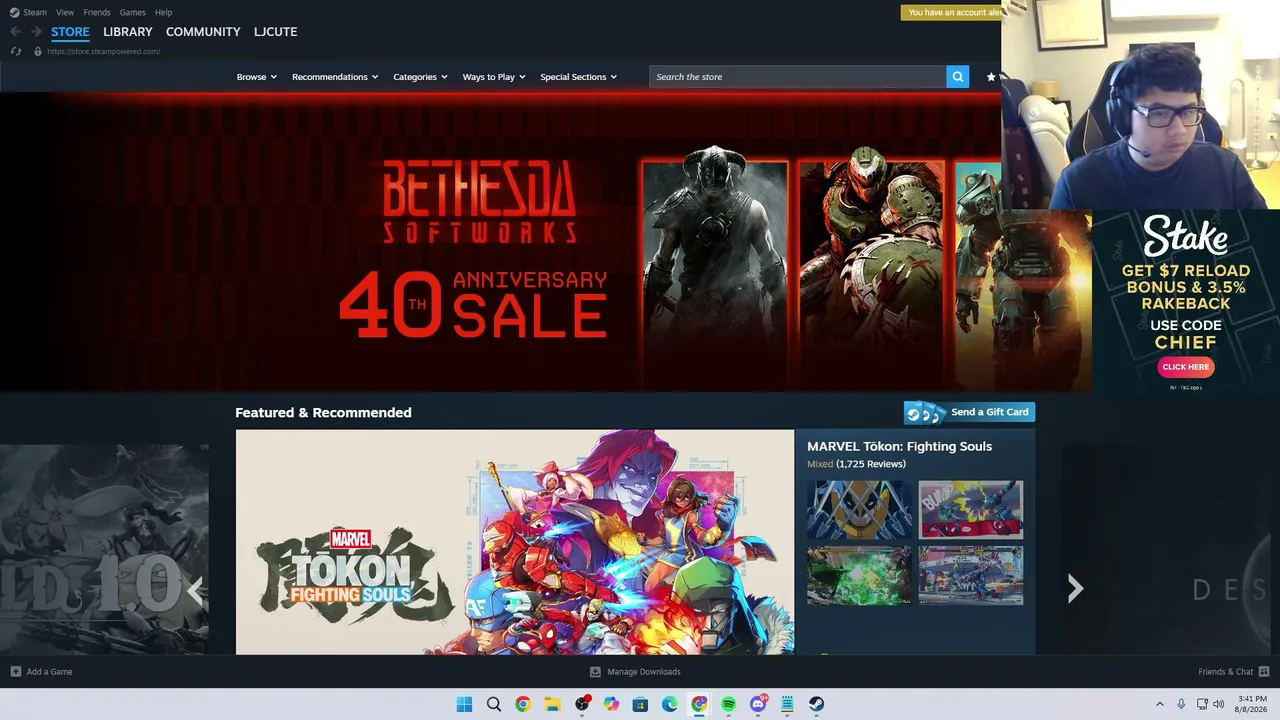Click the store search field
This screenshot has height=720, width=1280.
click(798, 77)
